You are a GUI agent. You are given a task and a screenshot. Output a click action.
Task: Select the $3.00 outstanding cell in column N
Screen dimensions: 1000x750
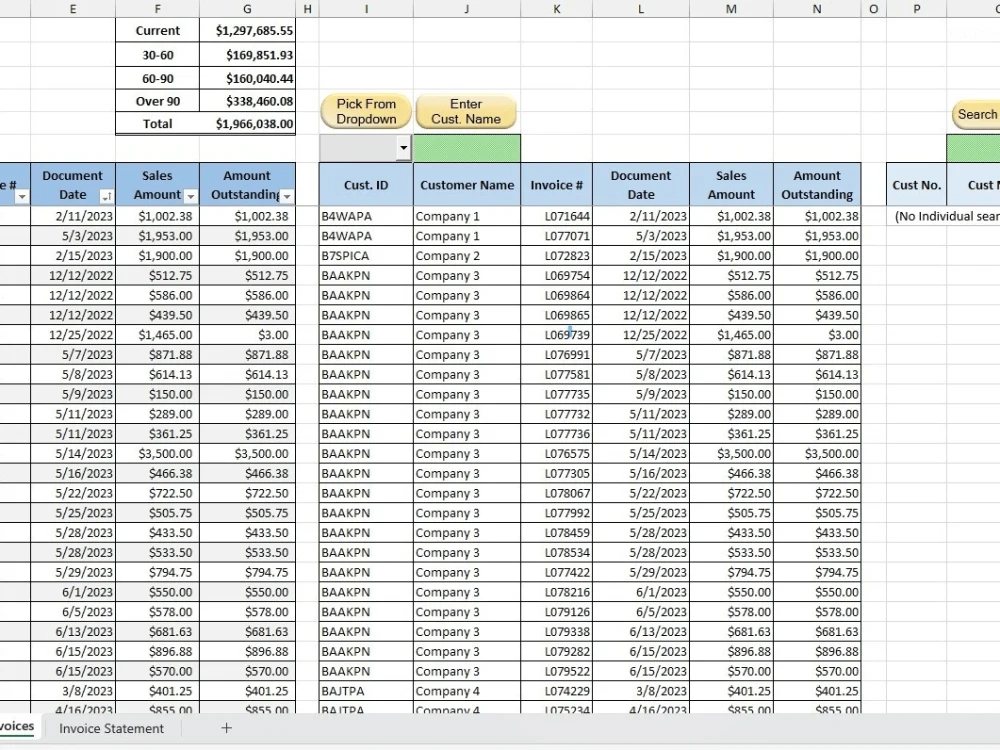(x=817, y=335)
